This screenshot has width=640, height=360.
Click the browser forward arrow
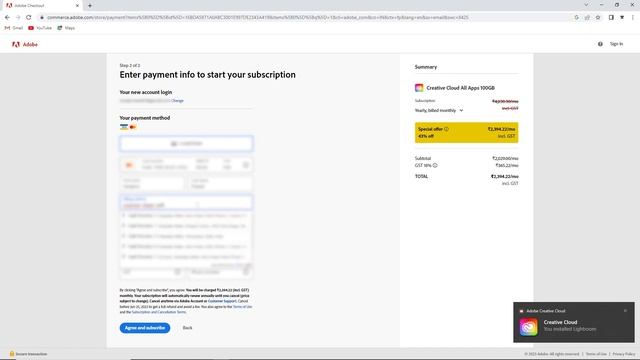18,18
